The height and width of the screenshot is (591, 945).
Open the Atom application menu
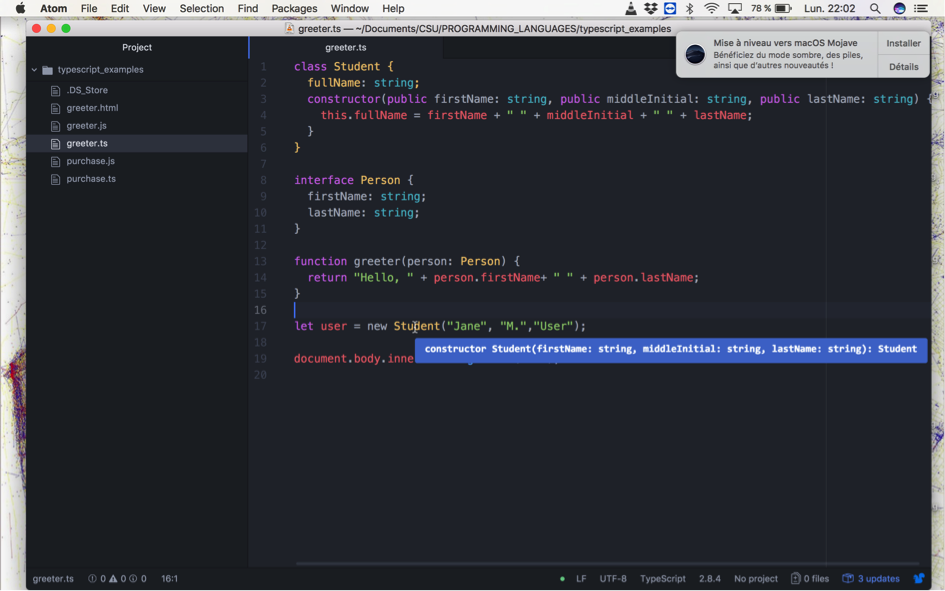click(x=54, y=8)
